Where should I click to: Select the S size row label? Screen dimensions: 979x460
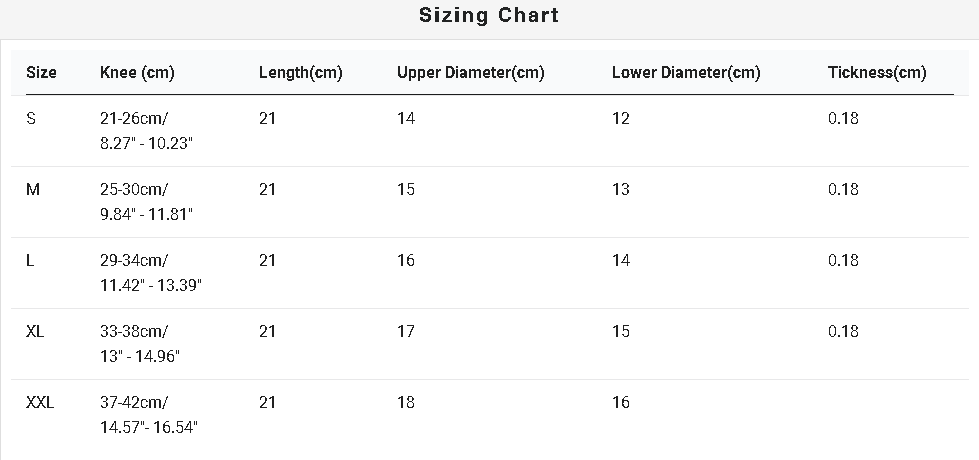pos(31,118)
